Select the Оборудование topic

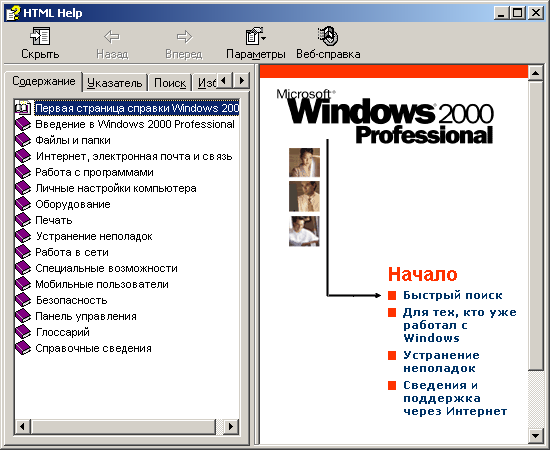pyautogui.click(x=73, y=204)
